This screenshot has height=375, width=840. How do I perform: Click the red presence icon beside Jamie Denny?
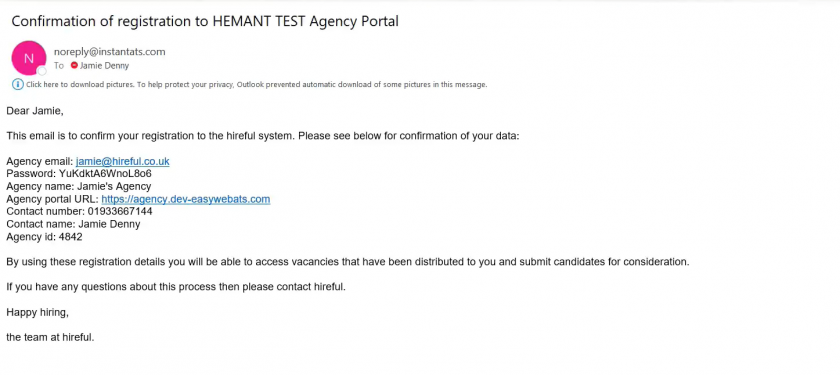74,65
